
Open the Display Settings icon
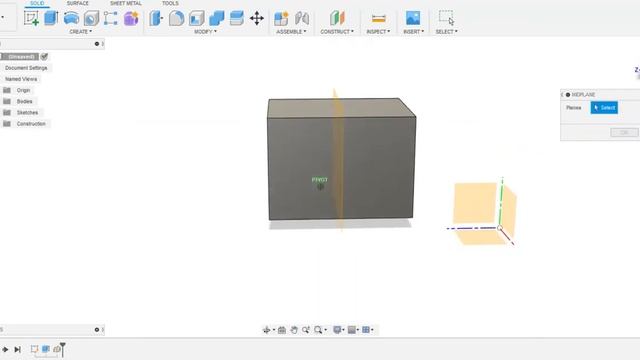click(x=337, y=330)
